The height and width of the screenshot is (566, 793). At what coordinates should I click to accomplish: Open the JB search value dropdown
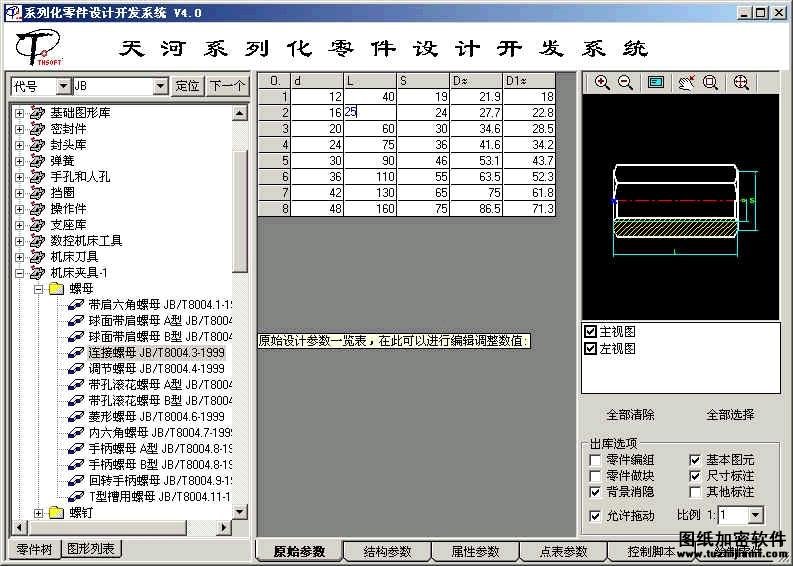pyautogui.click(x=160, y=86)
